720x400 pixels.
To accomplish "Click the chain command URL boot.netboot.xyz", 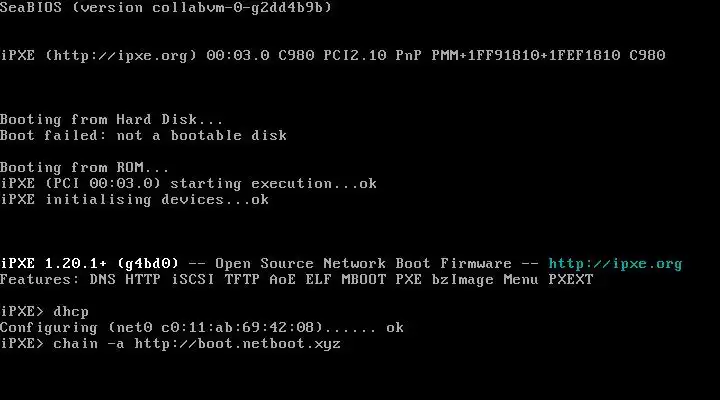I will click(237, 344).
